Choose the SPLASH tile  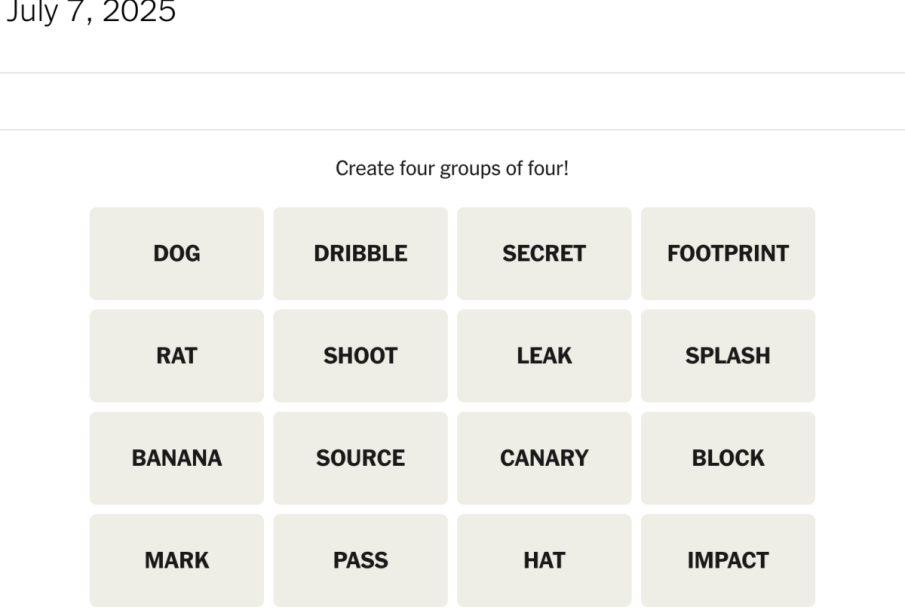tap(728, 356)
